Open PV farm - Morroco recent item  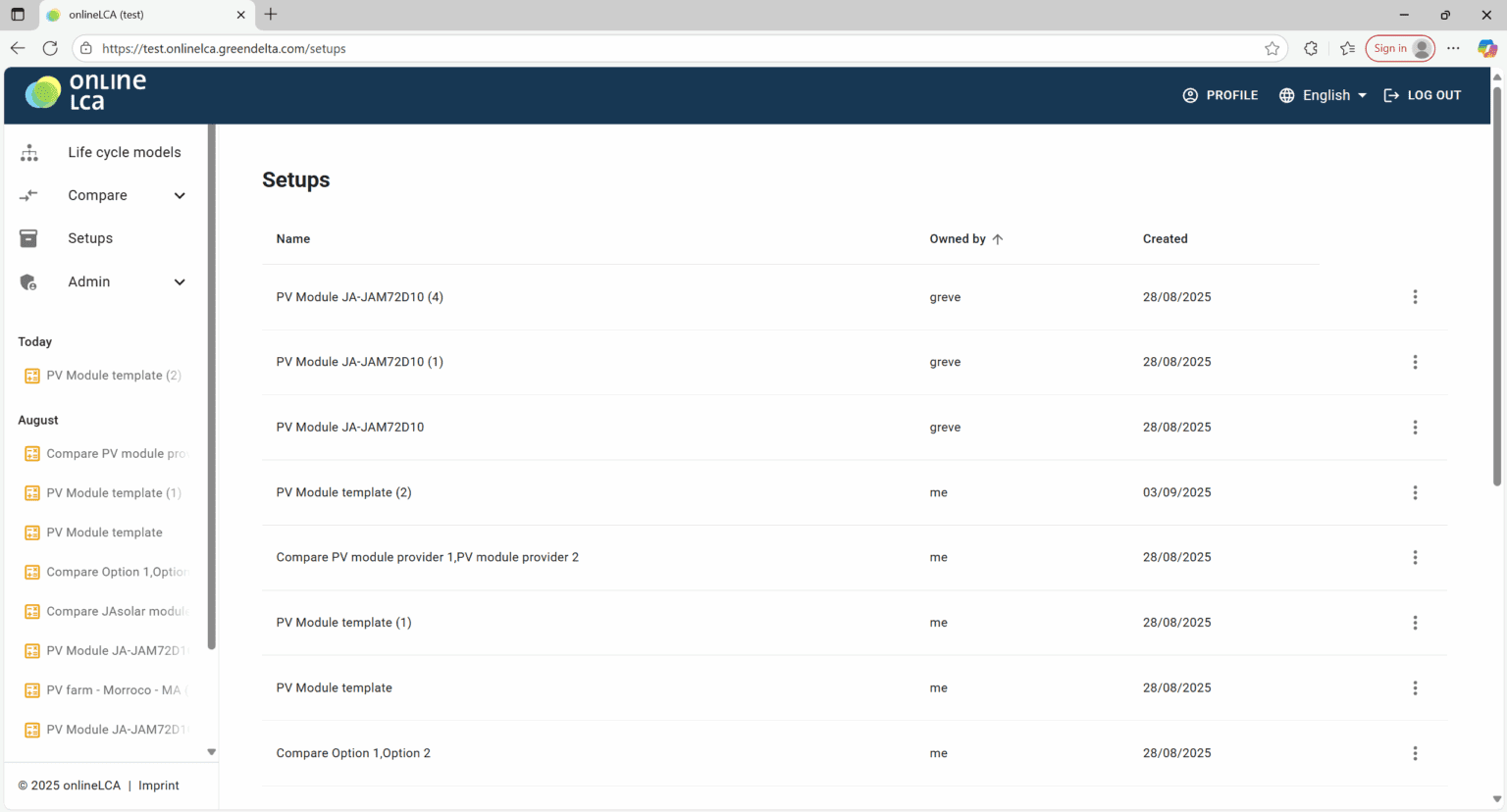pos(113,689)
